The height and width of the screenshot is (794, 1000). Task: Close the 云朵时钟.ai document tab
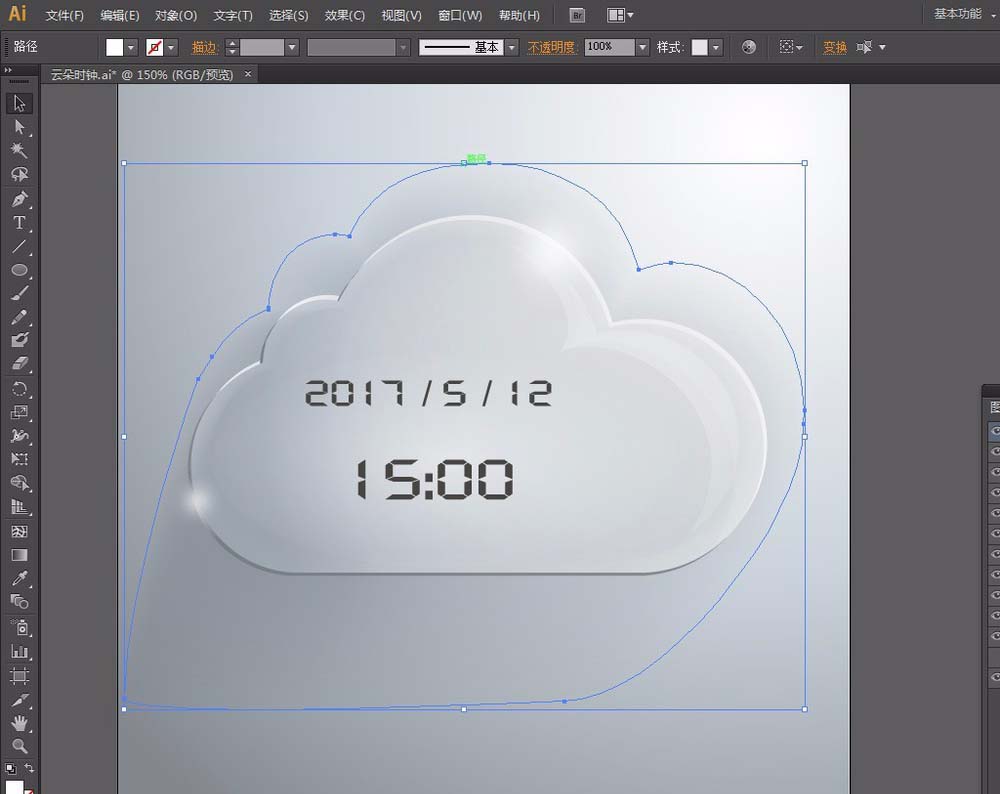pos(247,74)
